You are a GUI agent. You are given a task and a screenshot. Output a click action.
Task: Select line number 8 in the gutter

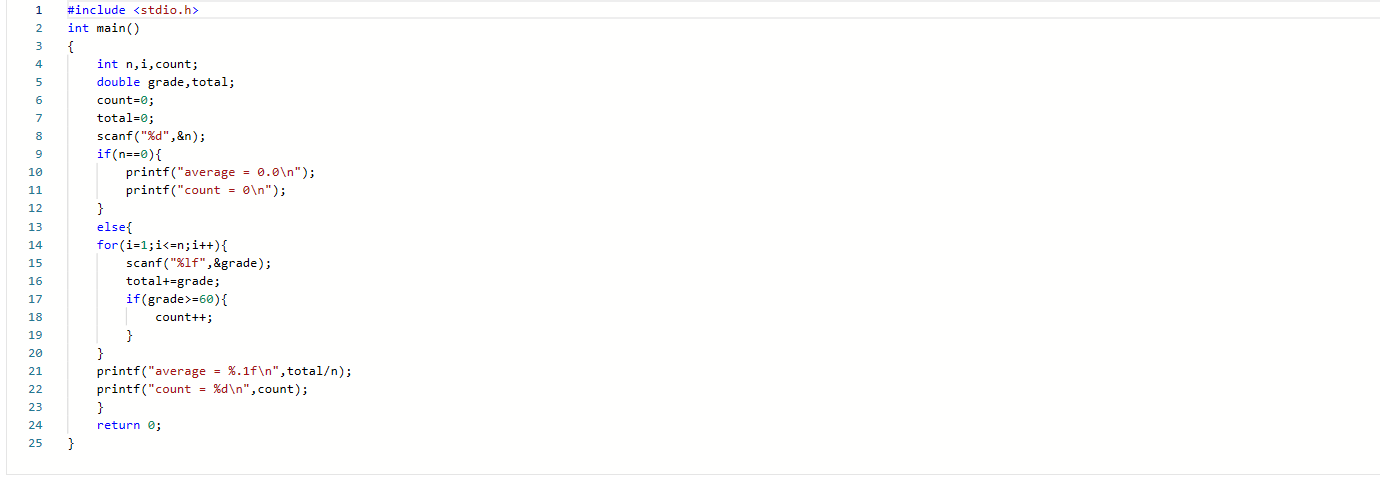(x=38, y=136)
